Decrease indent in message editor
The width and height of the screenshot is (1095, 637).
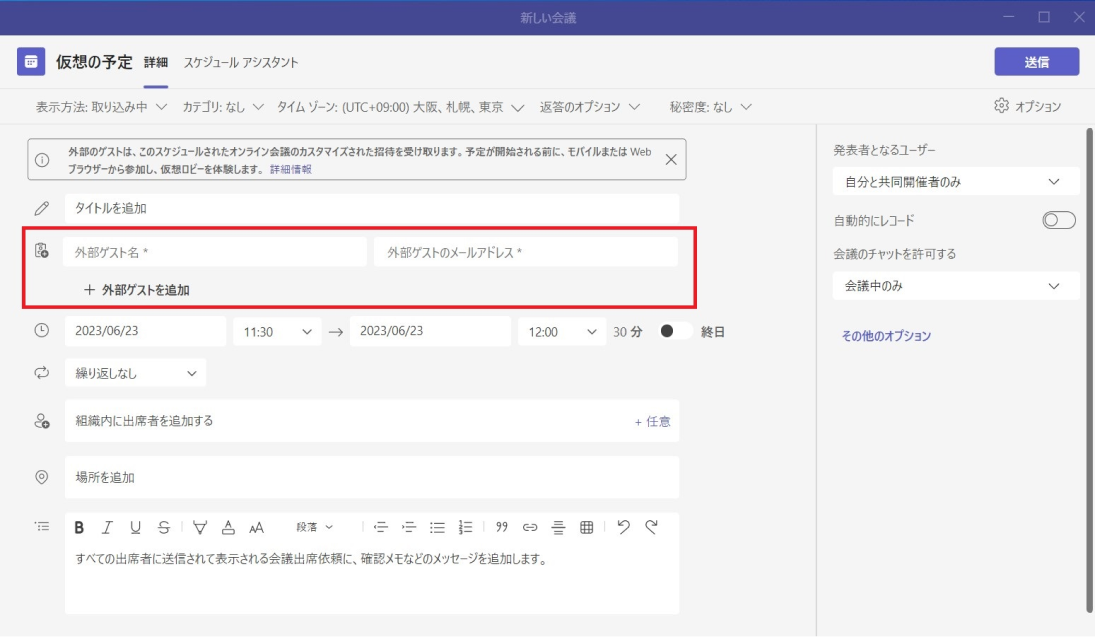tap(381, 527)
